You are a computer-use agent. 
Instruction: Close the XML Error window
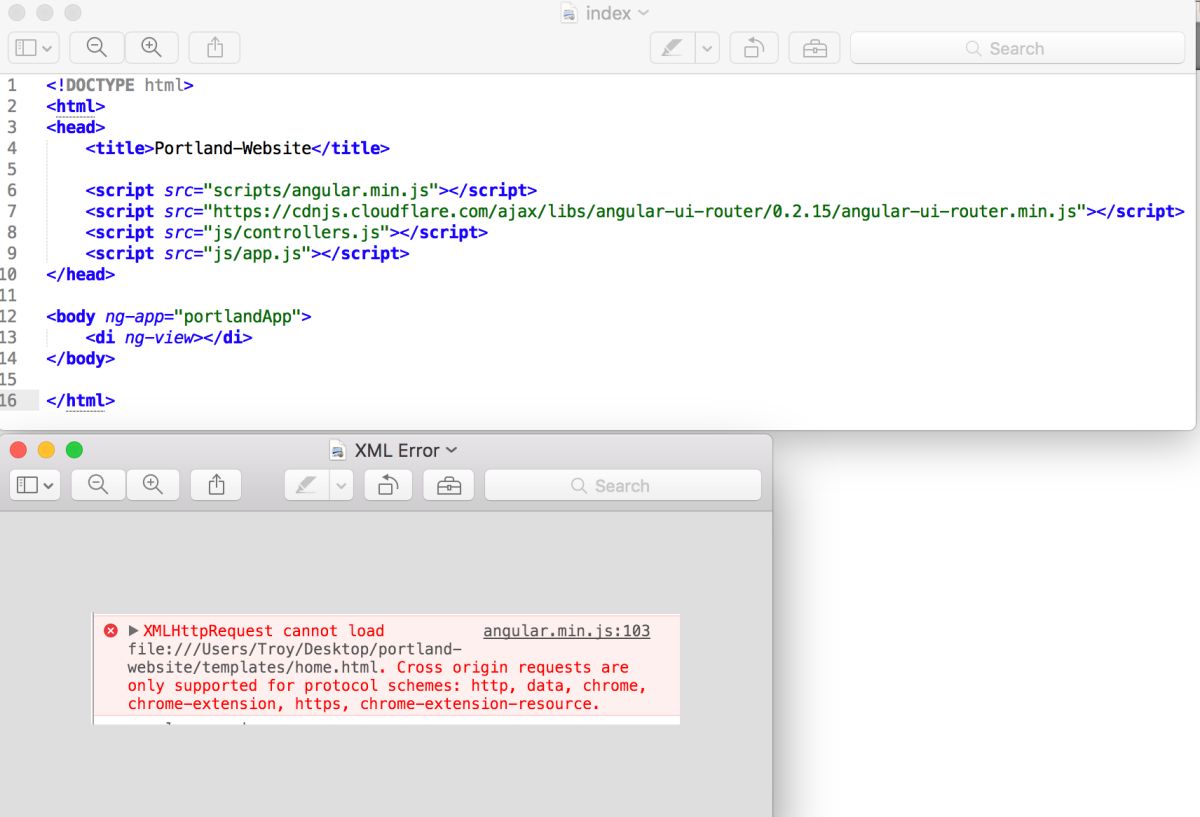[18, 450]
